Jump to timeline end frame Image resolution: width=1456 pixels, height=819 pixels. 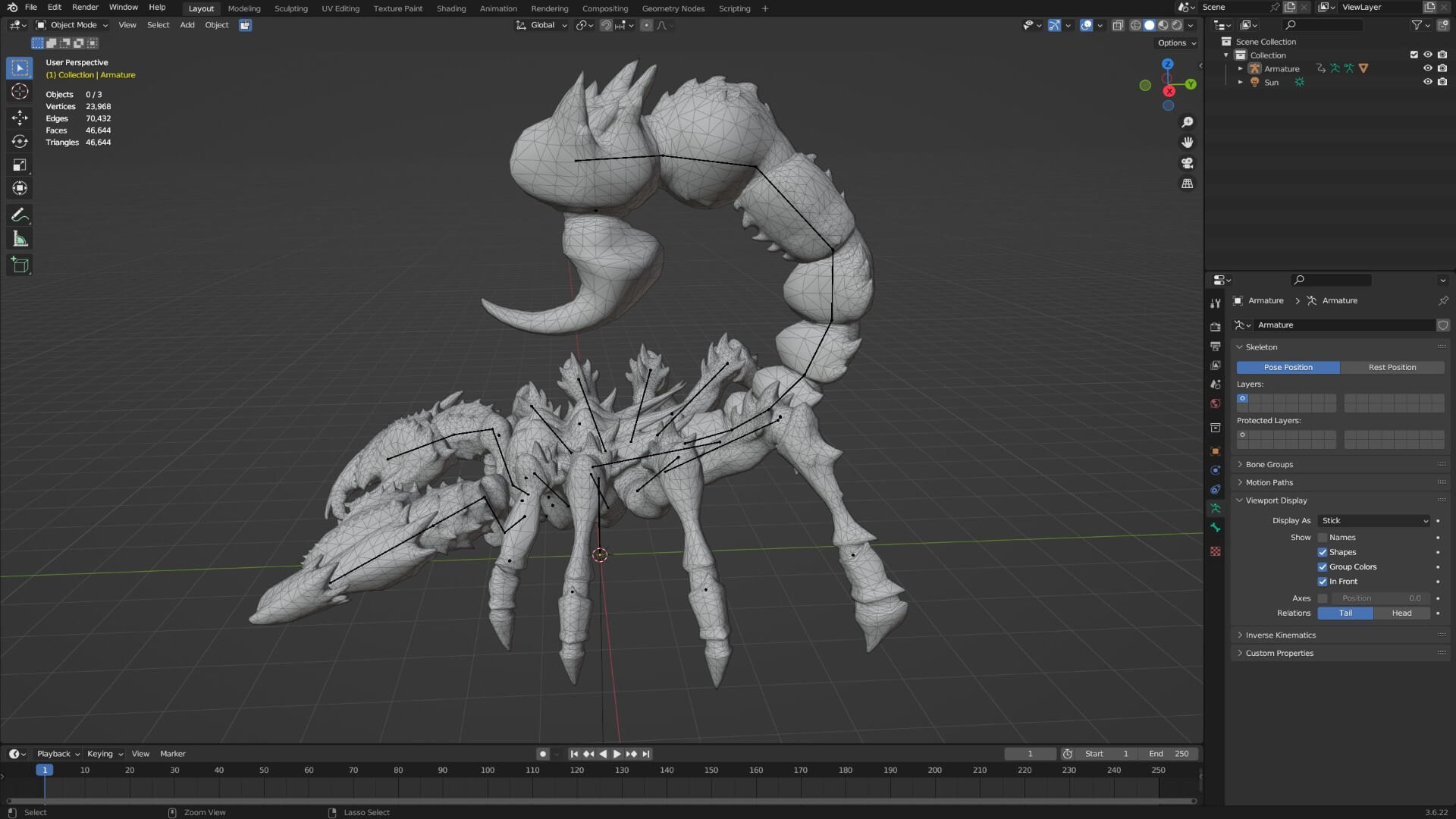646,754
